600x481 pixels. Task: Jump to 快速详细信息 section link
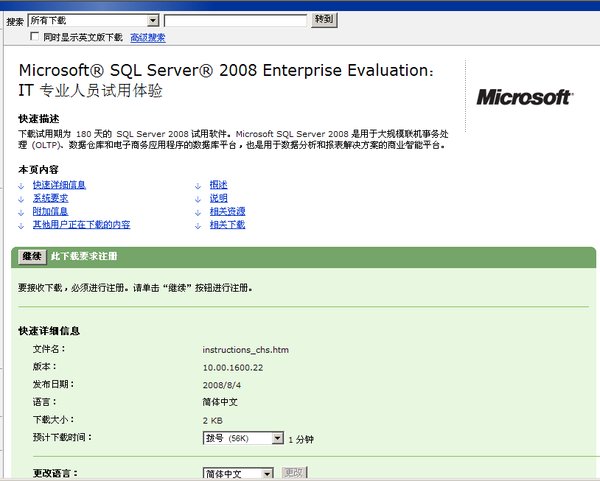[59, 185]
